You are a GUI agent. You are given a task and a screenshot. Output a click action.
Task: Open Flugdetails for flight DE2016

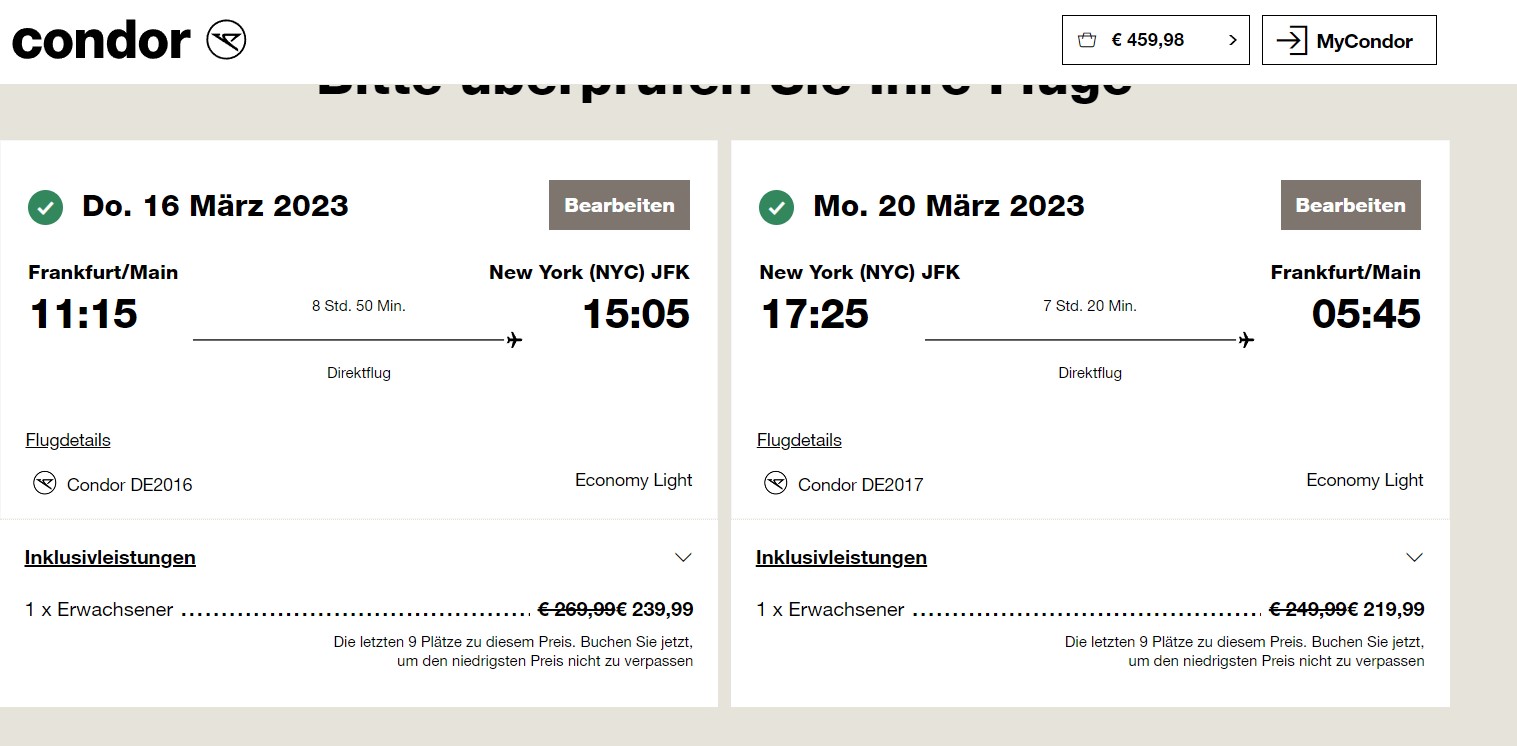point(68,440)
